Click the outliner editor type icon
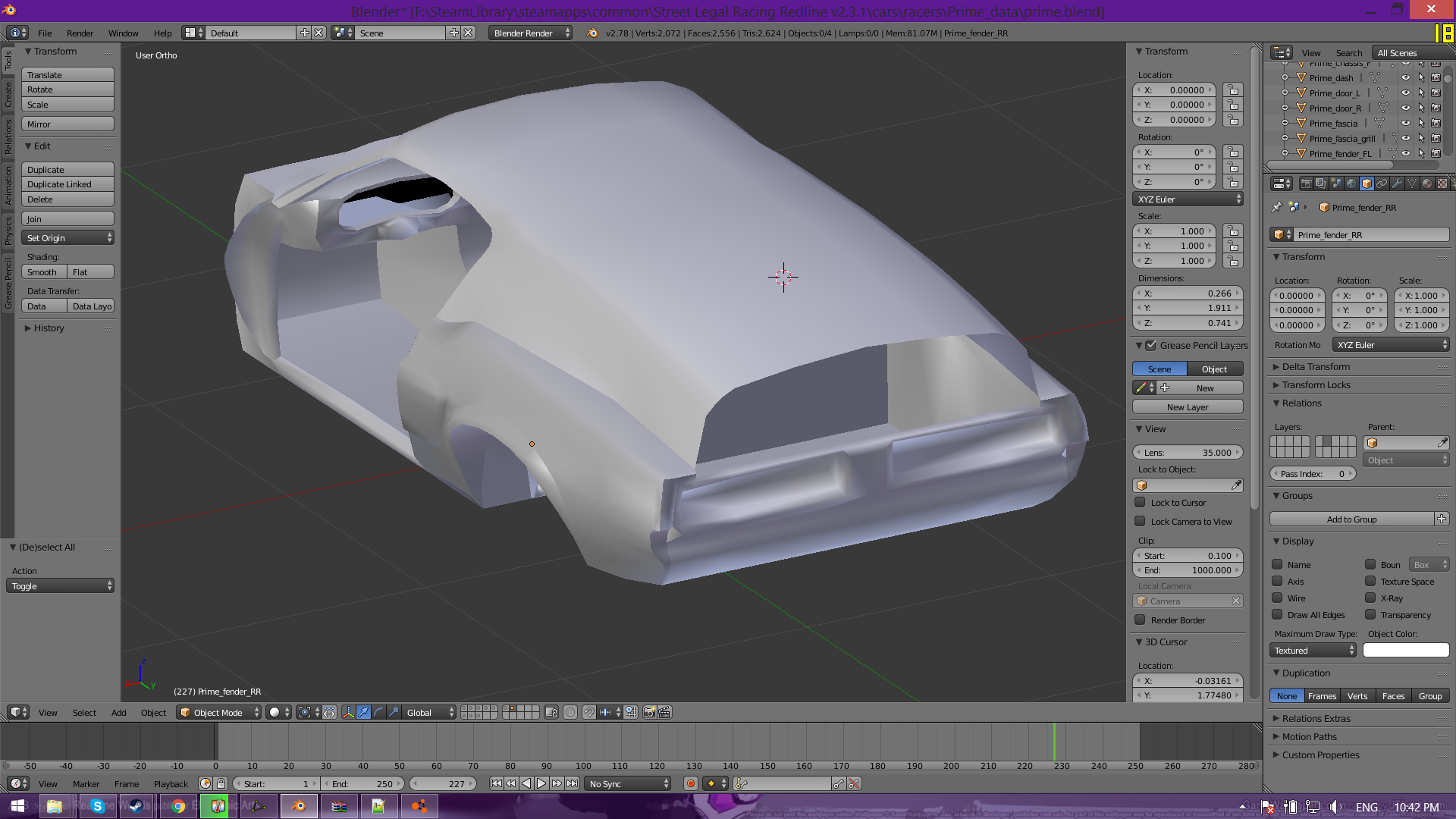 pyautogui.click(x=1282, y=52)
